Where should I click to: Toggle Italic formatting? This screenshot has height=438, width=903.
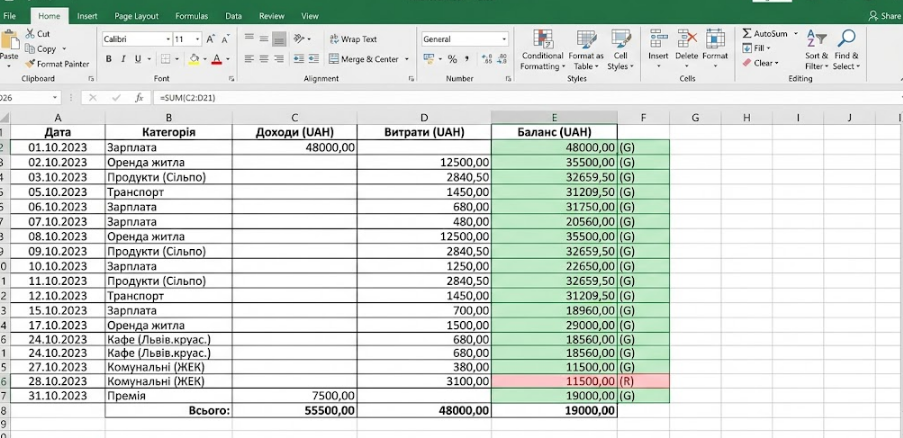(123, 59)
